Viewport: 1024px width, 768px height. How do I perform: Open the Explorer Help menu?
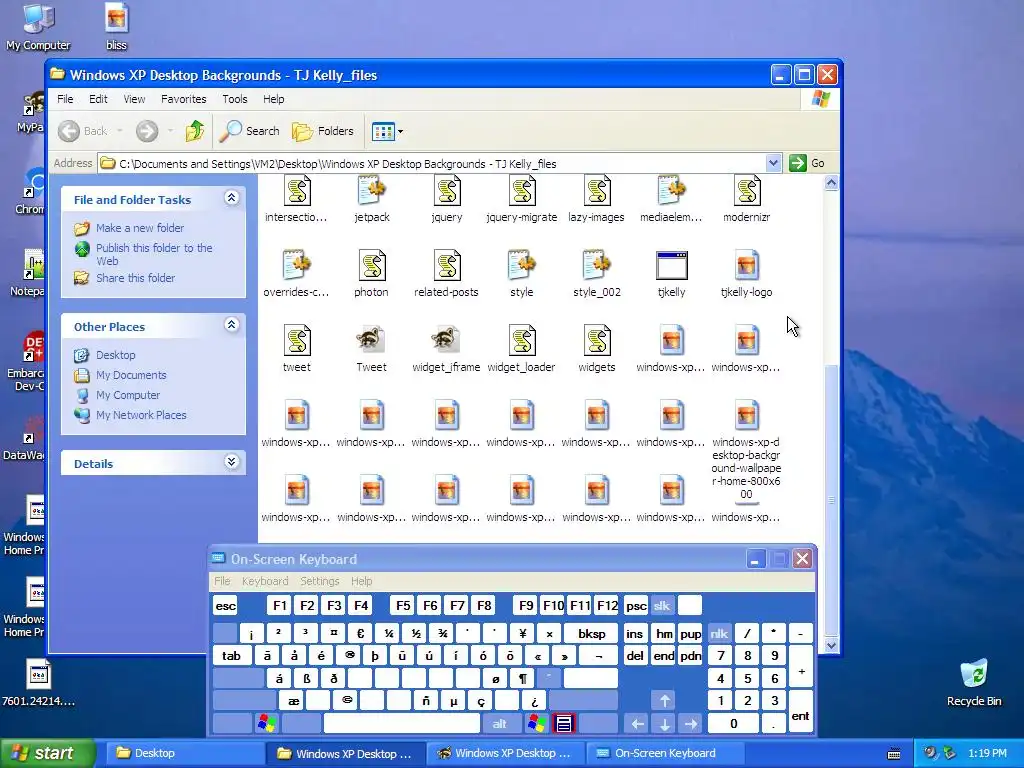(x=274, y=99)
